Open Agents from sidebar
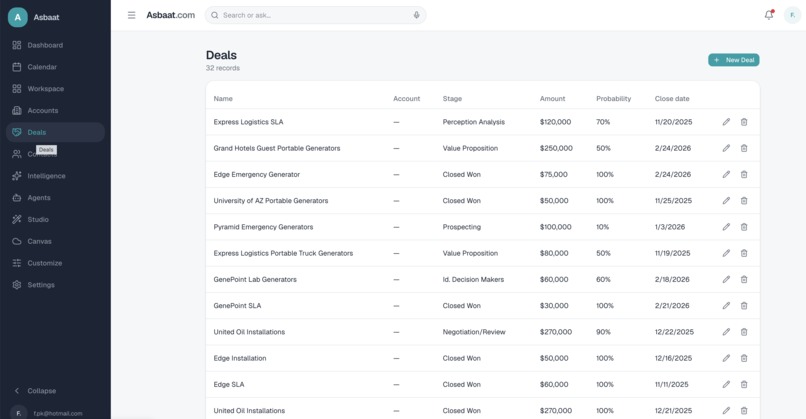Viewport: 806px width, 419px height. point(55,197)
